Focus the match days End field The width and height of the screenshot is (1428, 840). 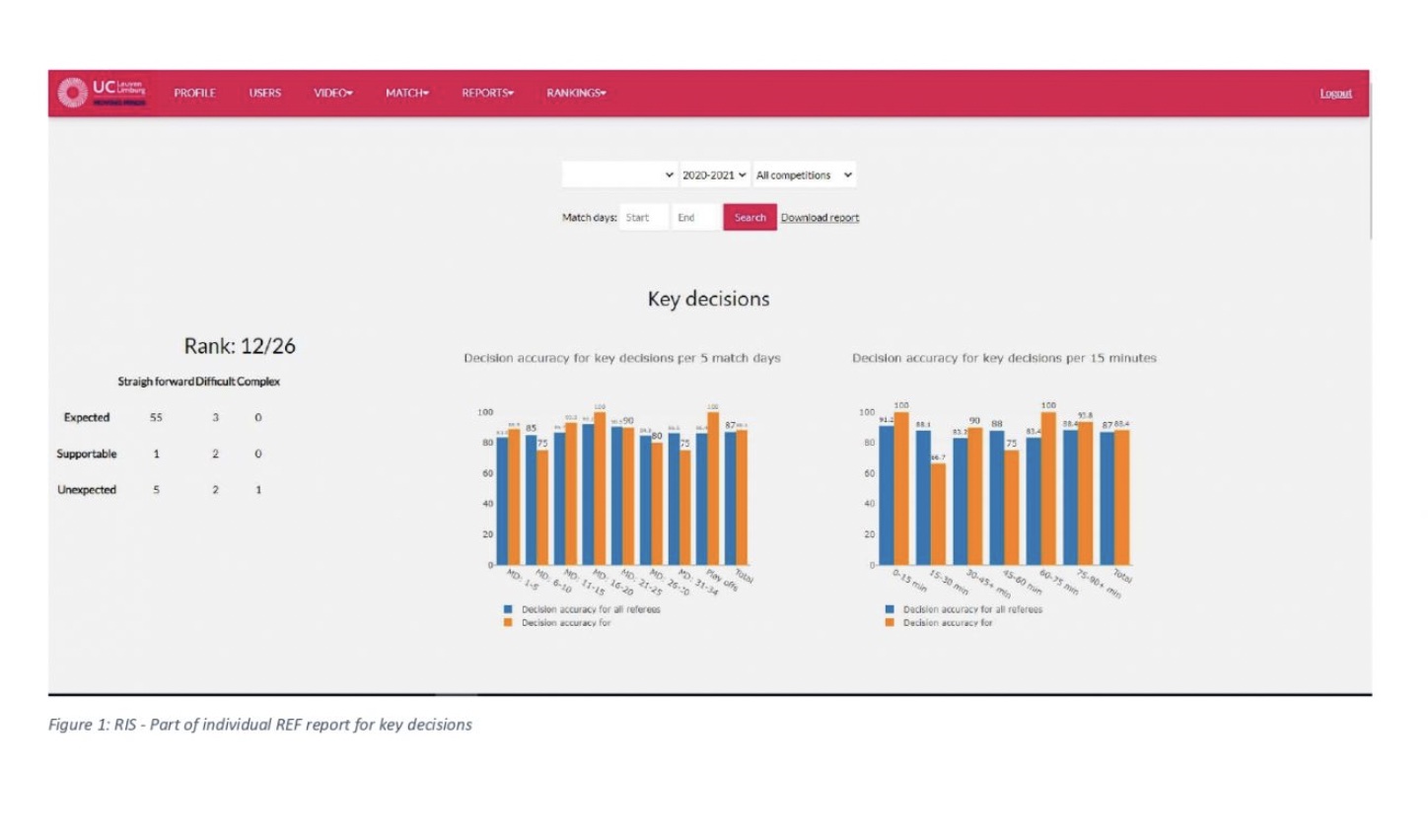pyautogui.click(x=696, y=218)
